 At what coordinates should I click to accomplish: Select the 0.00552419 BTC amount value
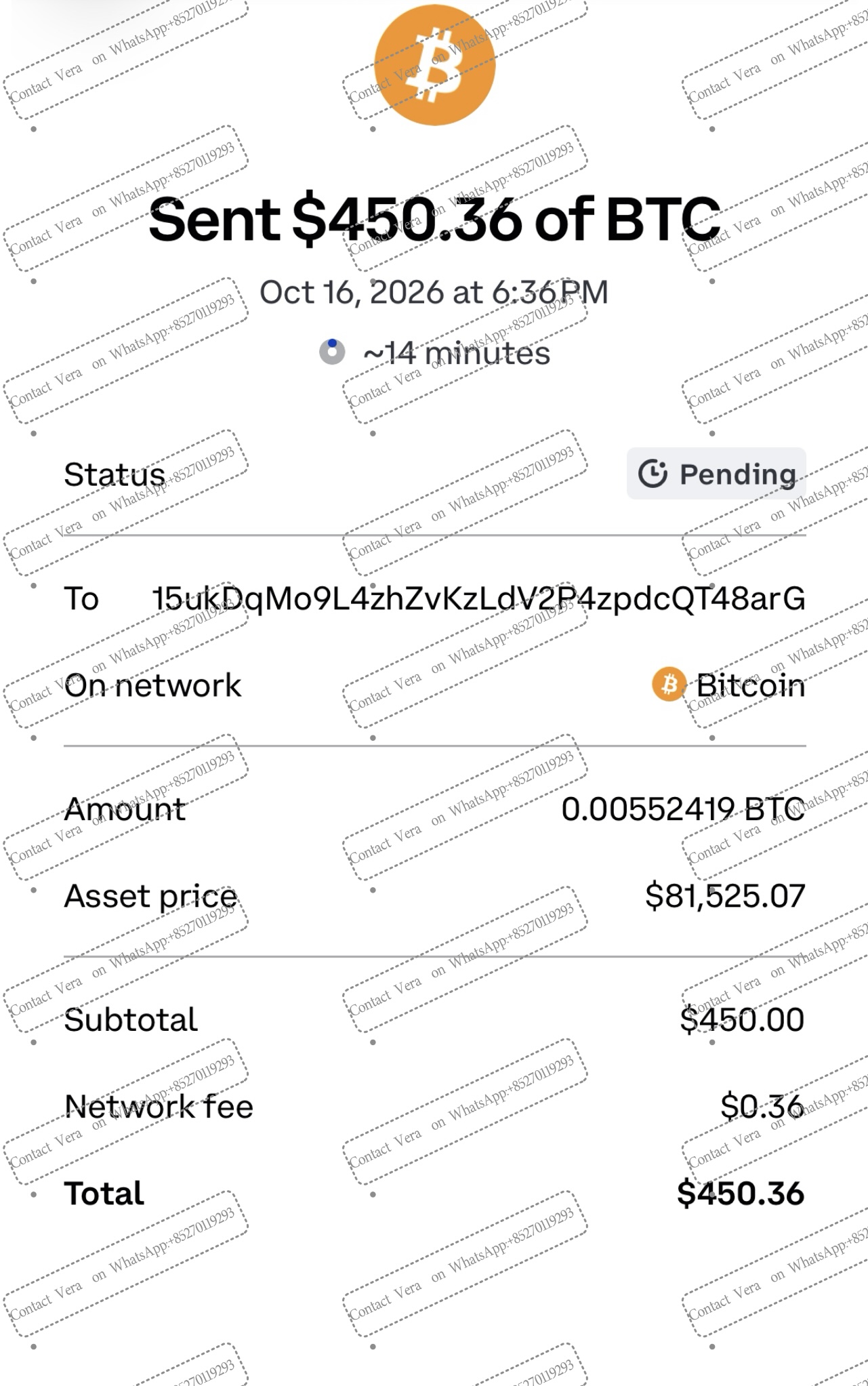[683, 809]
